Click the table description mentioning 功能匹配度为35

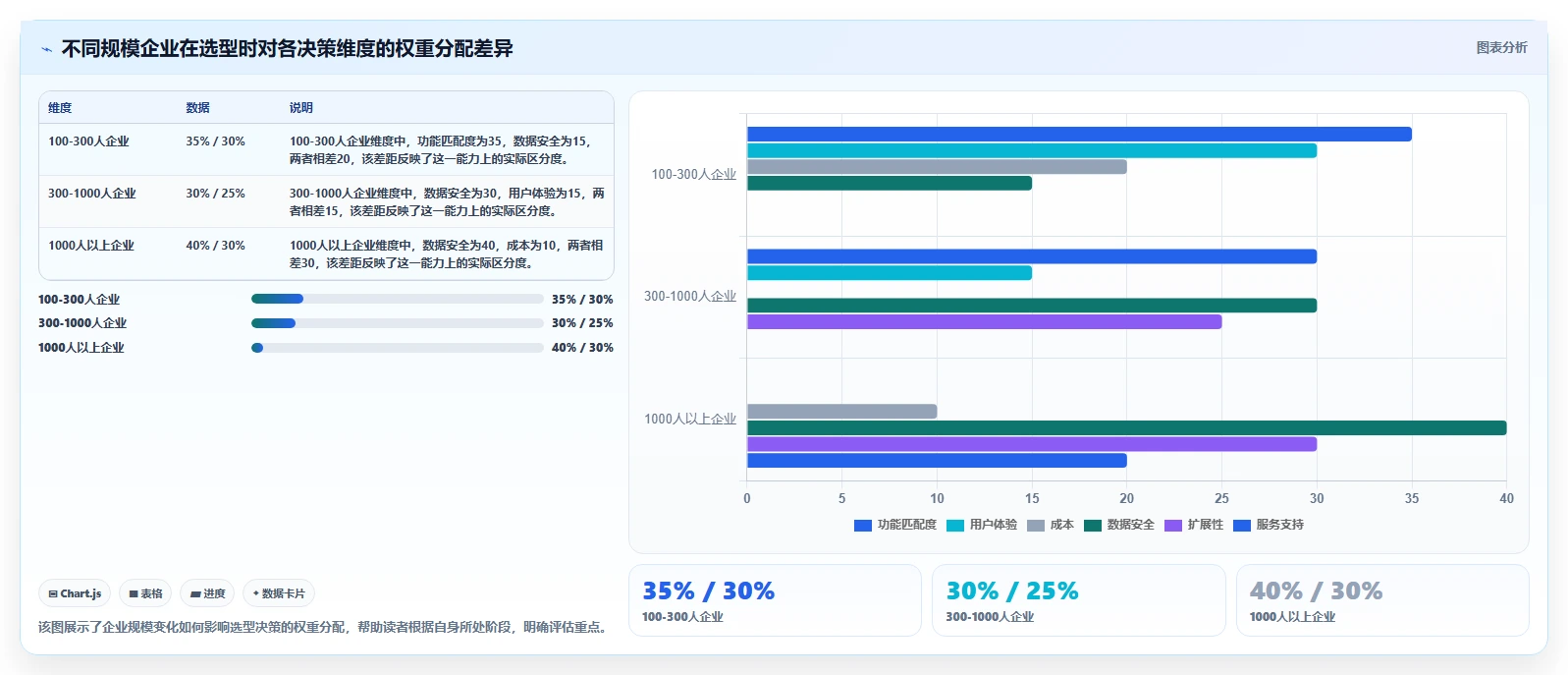[446, 150]
